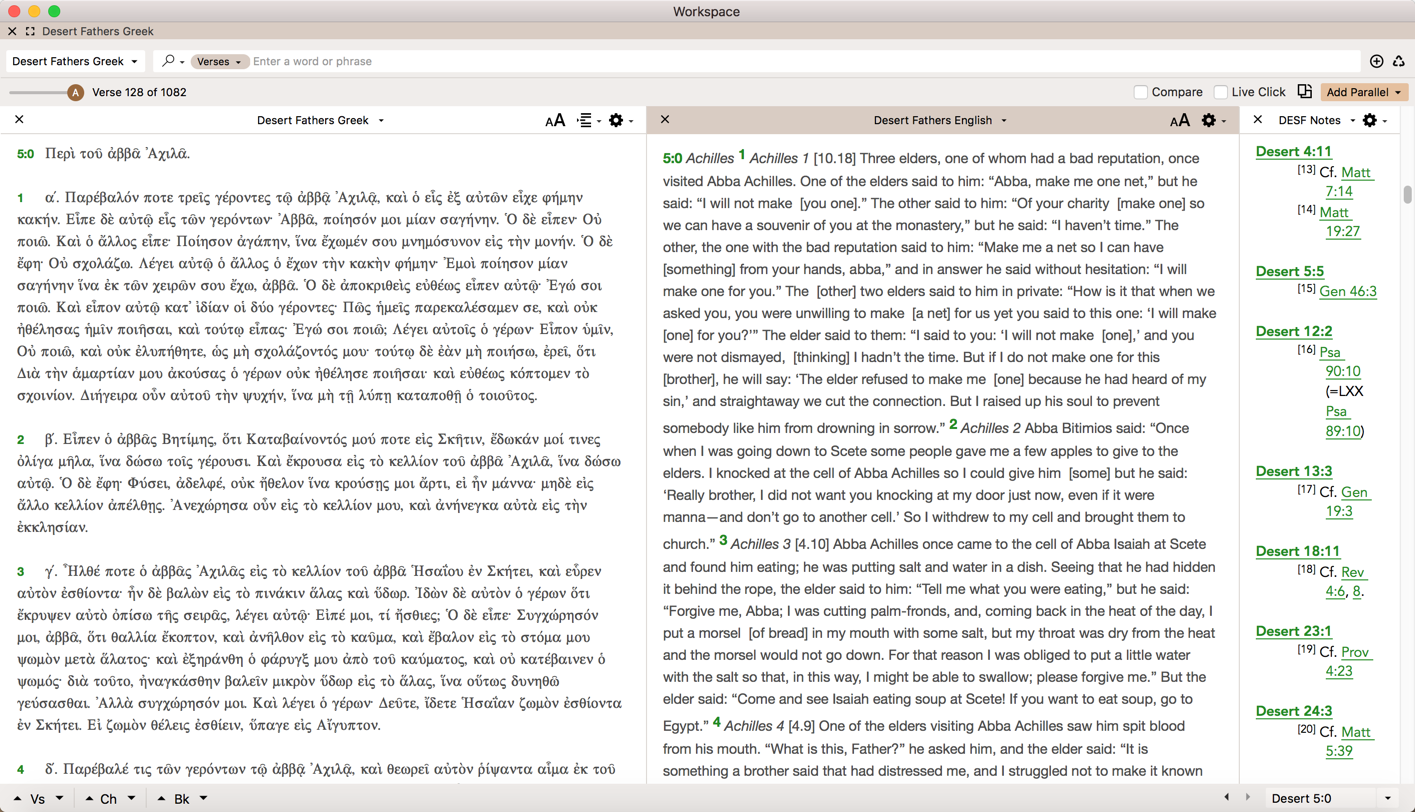Open Desert Fathers Greek module dropdown

click(x=75, y=62)
